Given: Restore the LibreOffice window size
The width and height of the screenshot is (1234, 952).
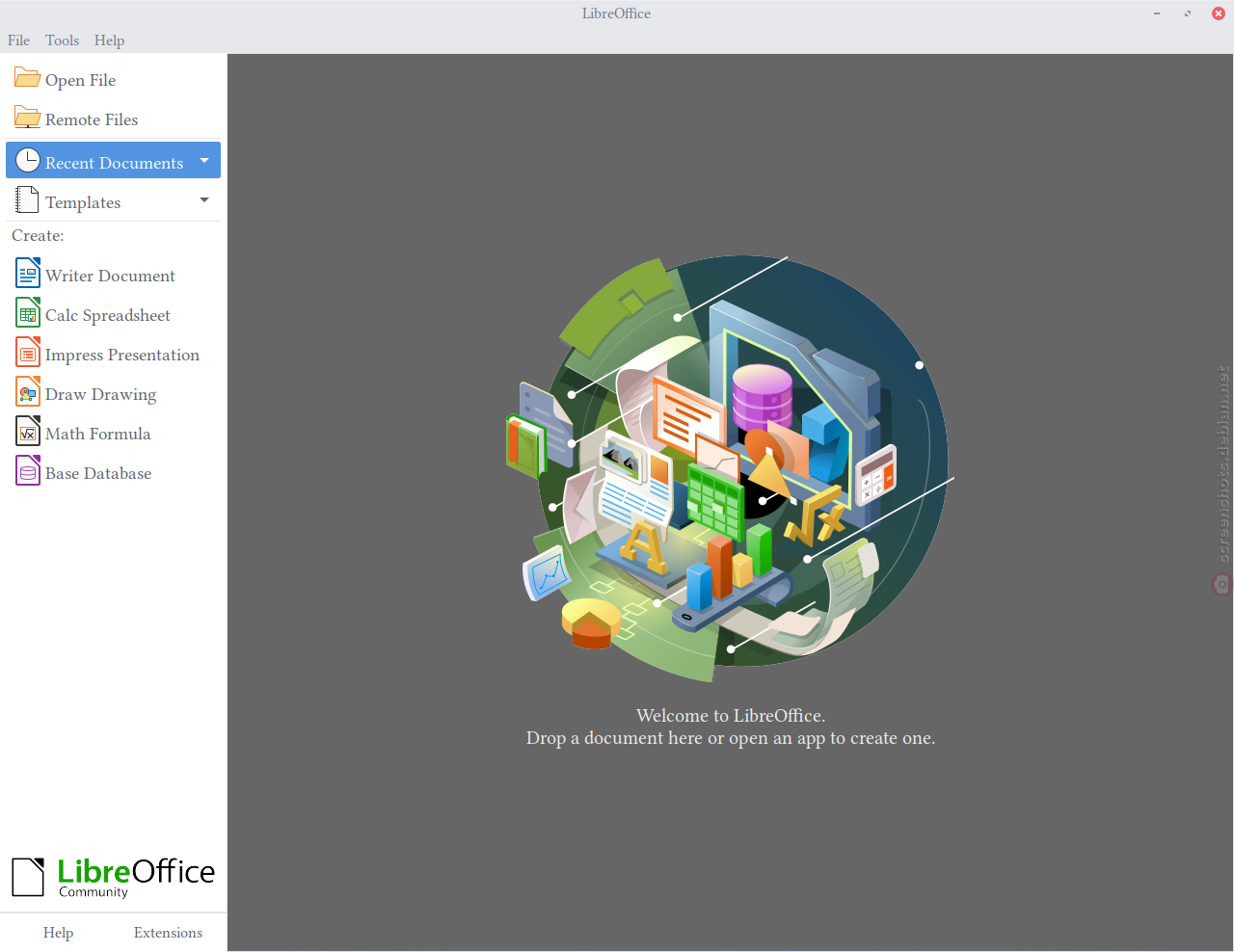Looking at the screenshot, I should [1187, 13].
